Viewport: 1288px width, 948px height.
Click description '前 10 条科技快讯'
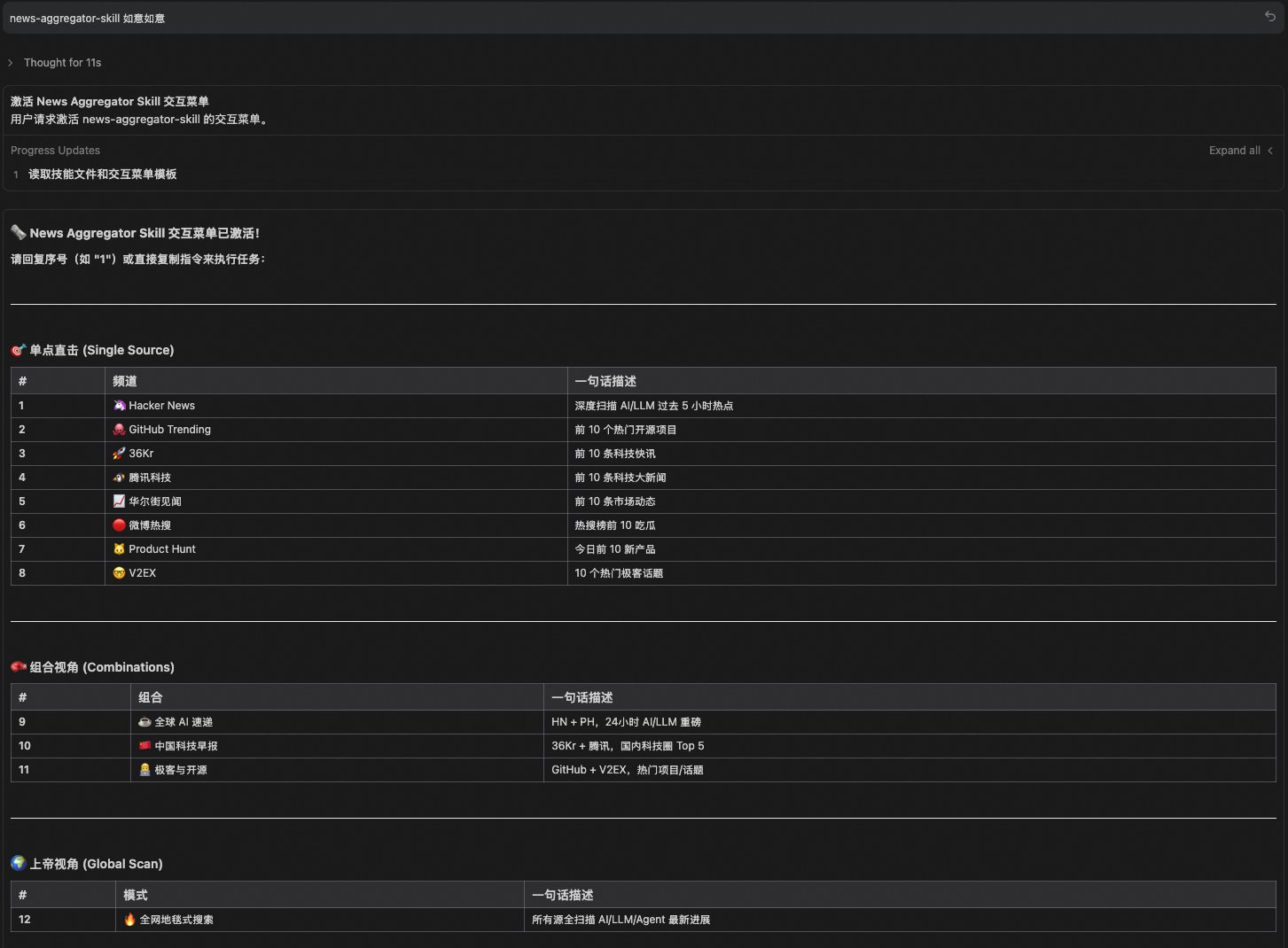tap(615, 454)
